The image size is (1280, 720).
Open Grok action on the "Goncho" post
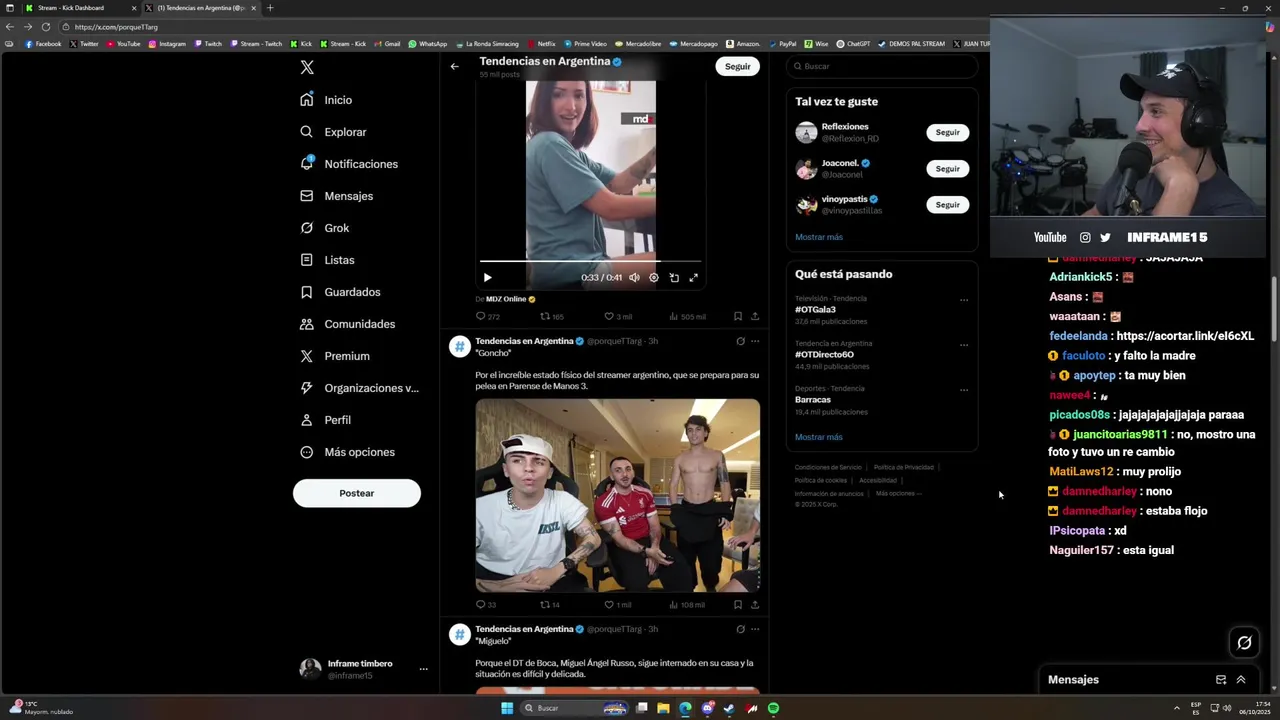[740, 341]
